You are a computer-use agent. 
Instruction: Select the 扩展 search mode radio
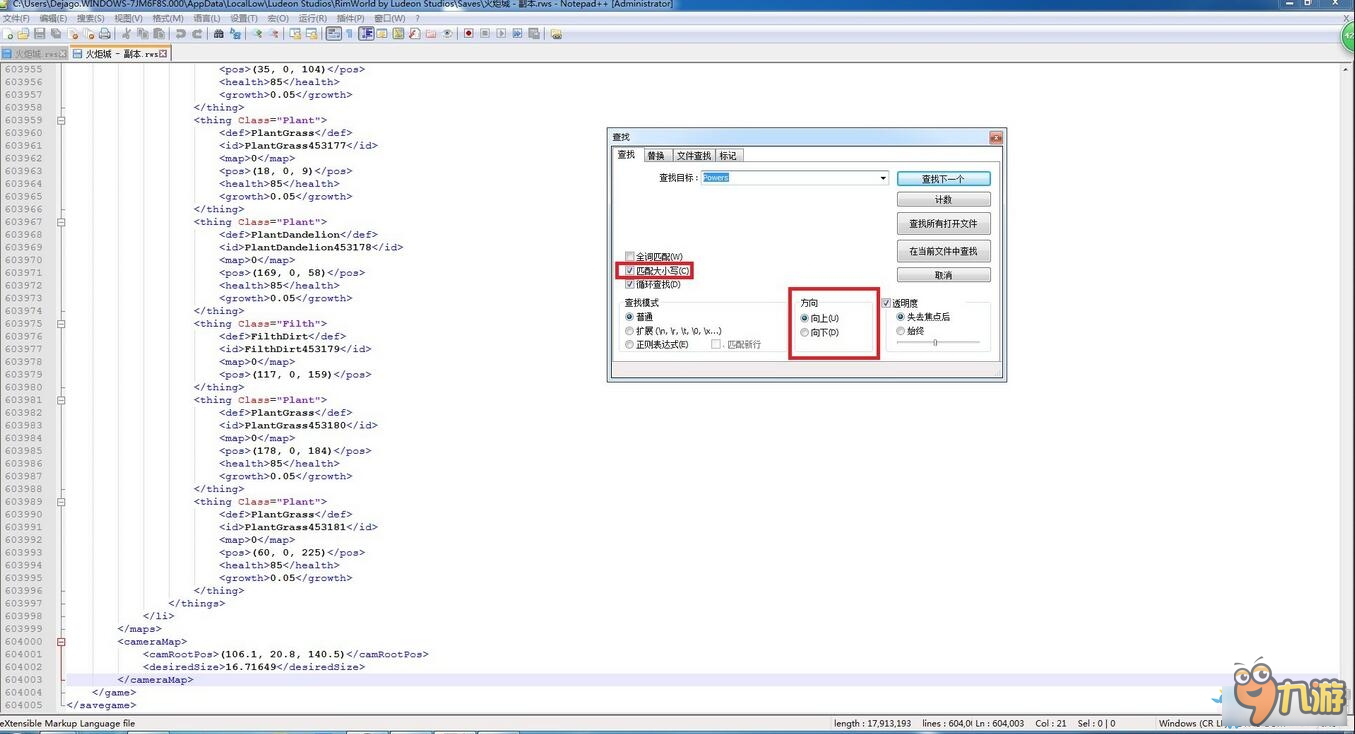(x=629, y=331)
